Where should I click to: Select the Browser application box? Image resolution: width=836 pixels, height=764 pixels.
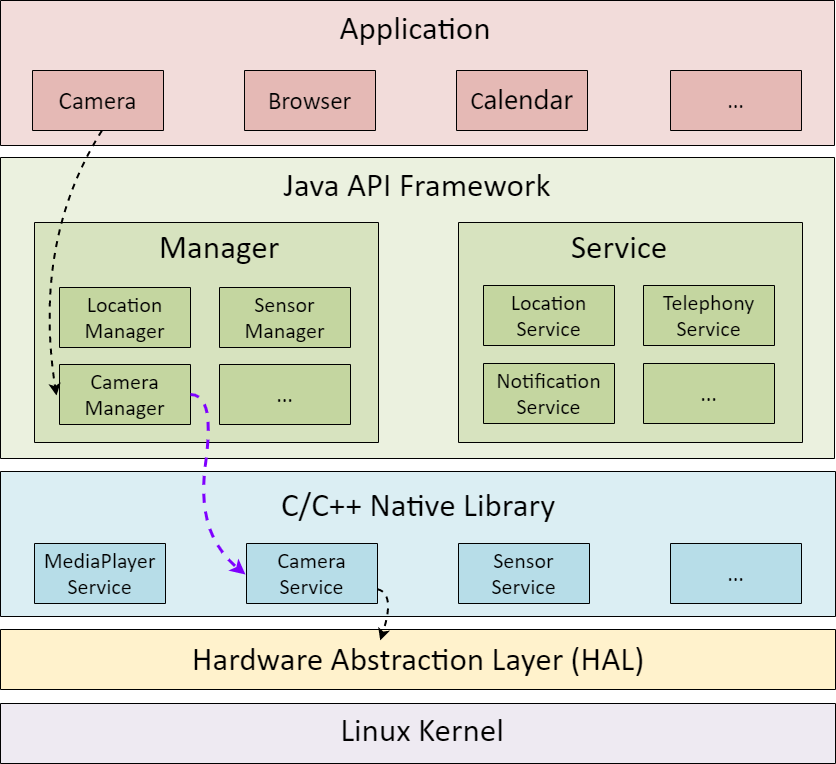310,100
